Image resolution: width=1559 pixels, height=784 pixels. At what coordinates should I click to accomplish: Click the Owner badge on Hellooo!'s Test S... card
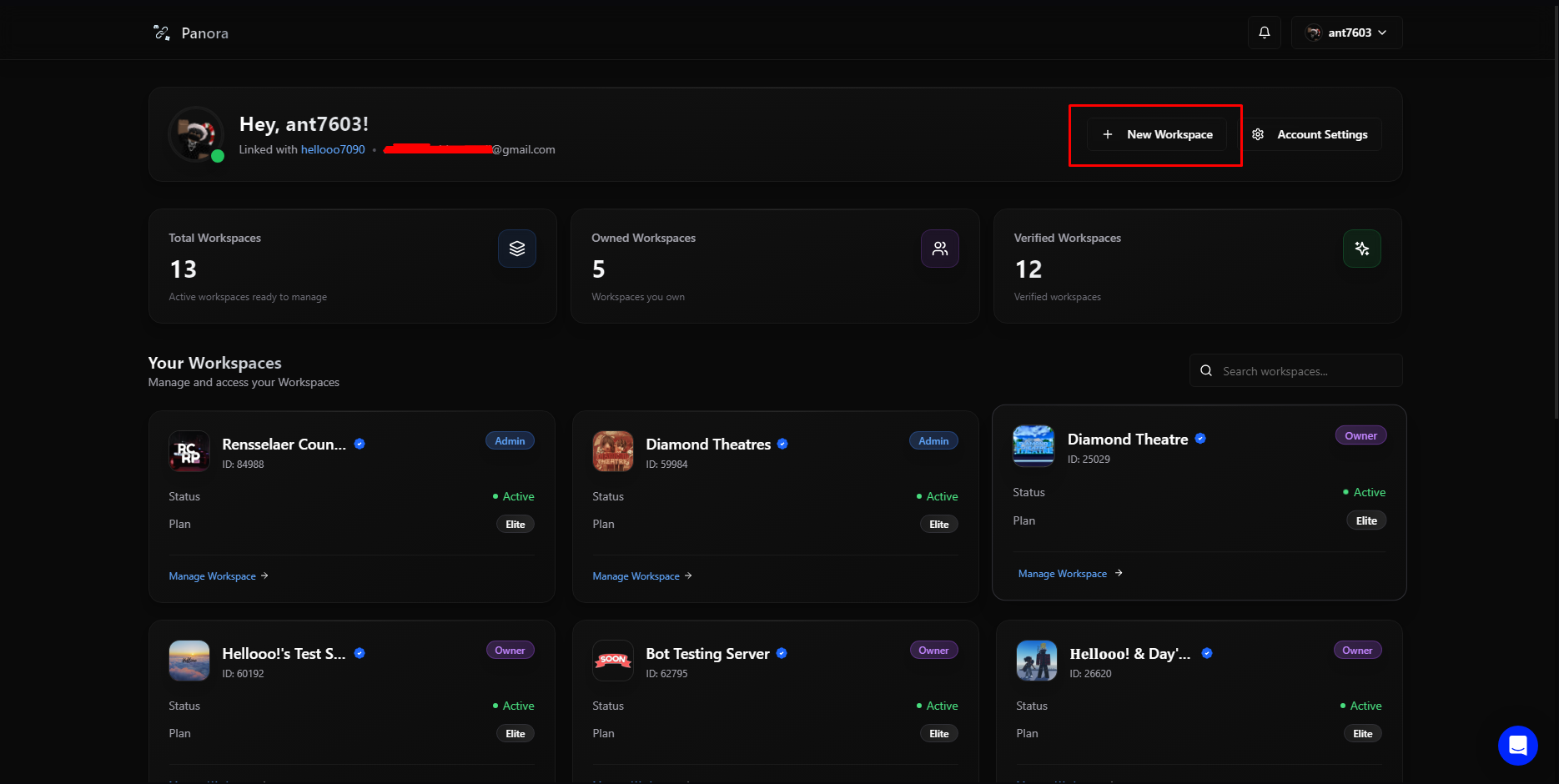[510, 651]
